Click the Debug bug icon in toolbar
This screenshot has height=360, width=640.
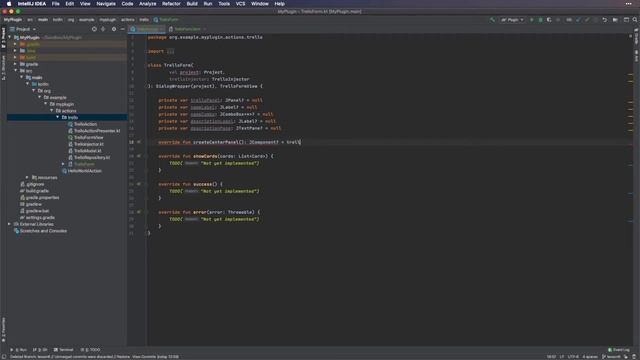540,20
